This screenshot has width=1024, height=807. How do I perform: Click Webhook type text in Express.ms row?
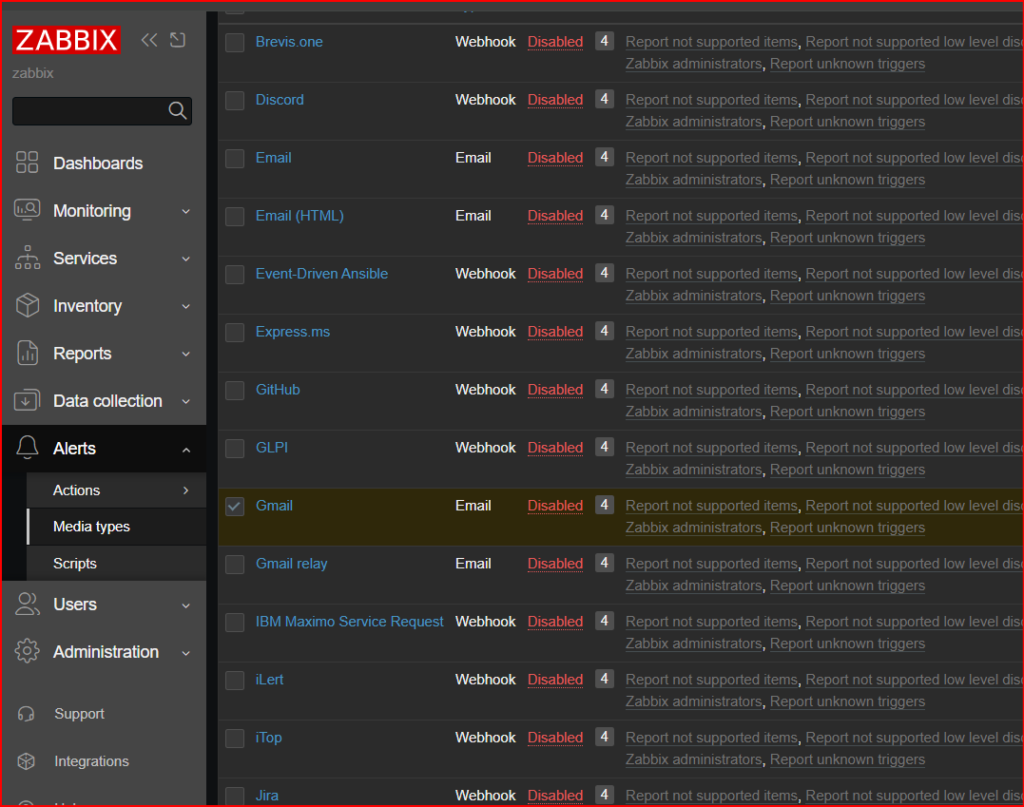click(x=485, y=332)
